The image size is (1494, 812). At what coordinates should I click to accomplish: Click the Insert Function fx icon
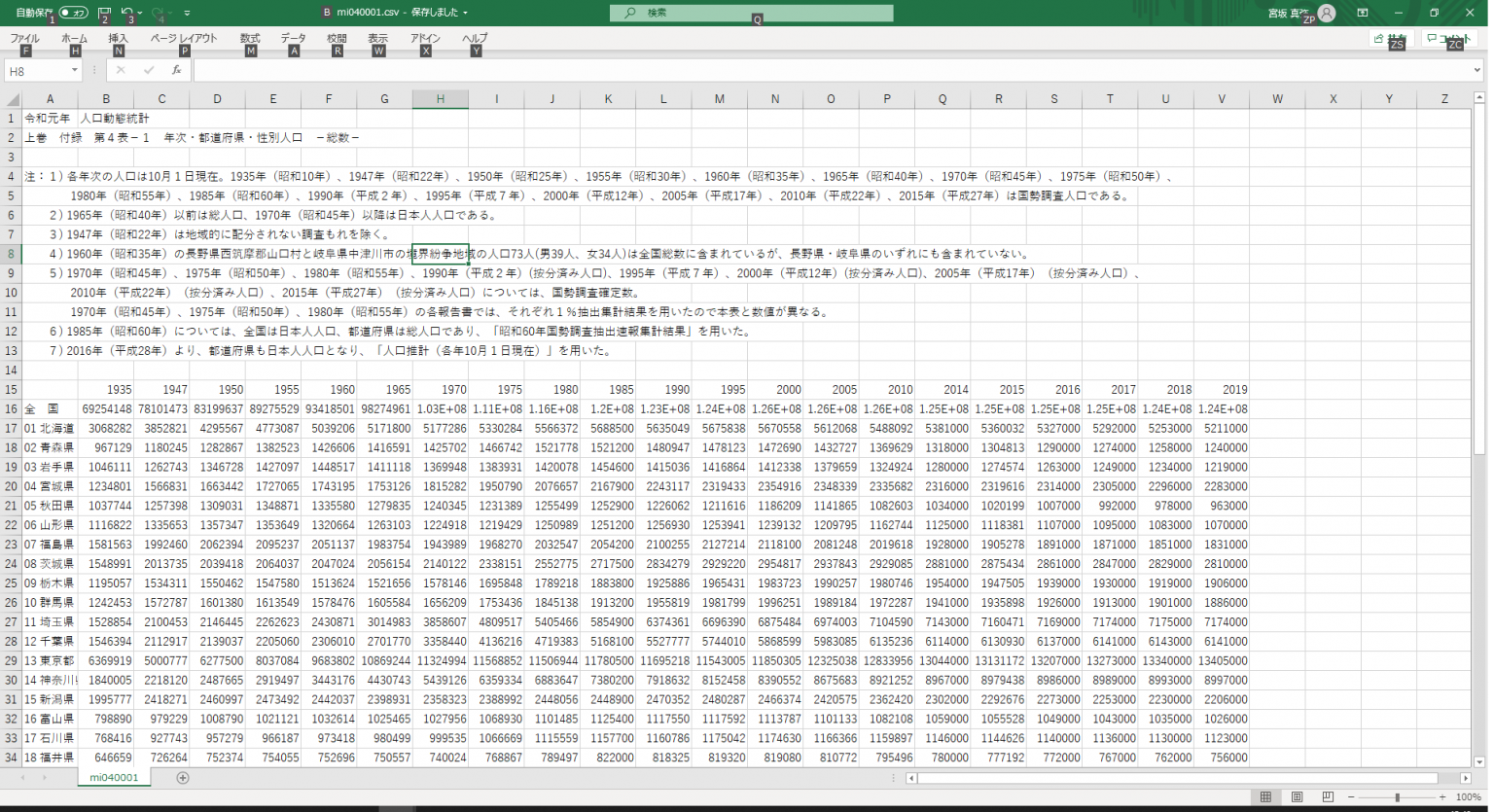[x=176, y=70]
